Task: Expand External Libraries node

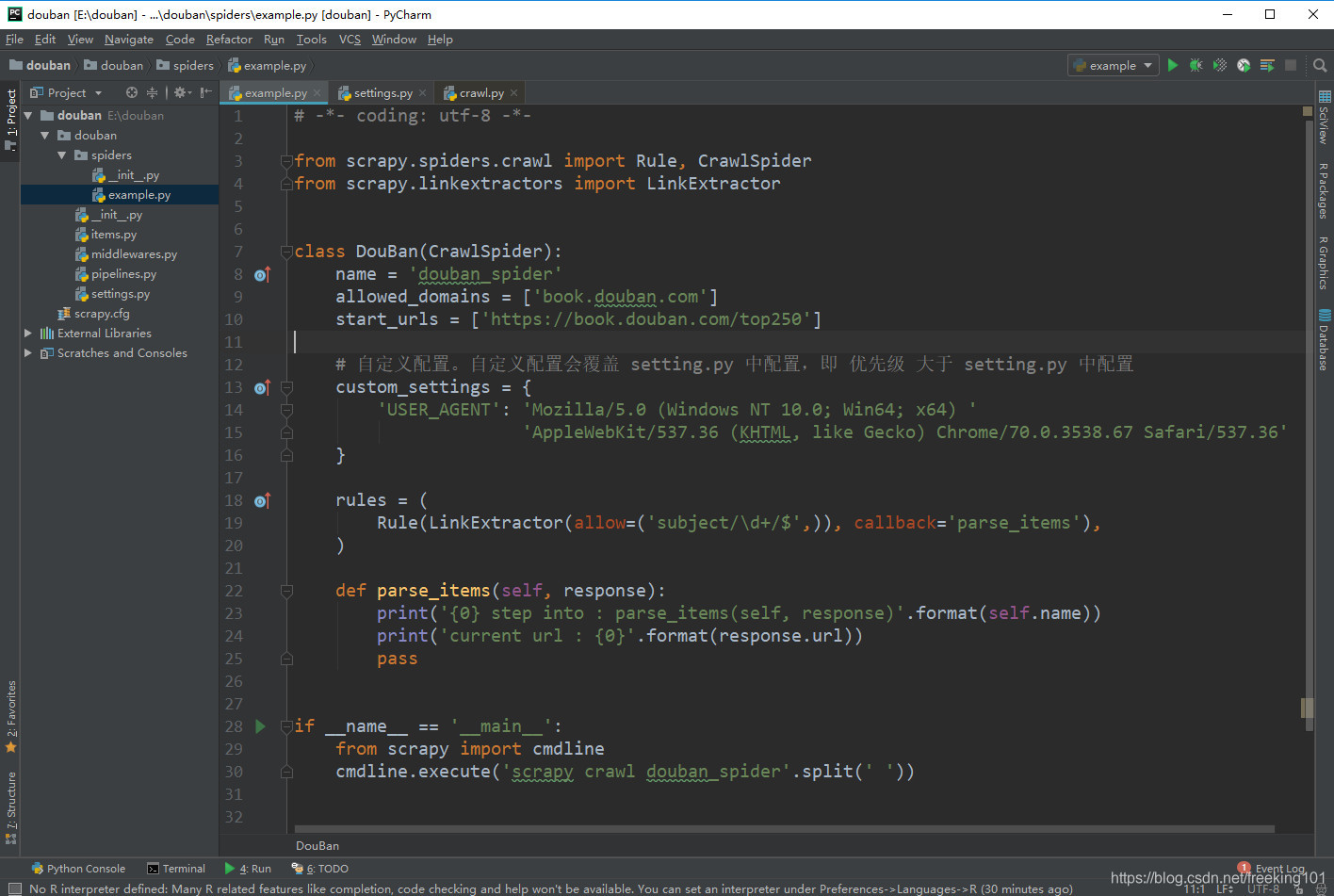Action: coord(28,333)
